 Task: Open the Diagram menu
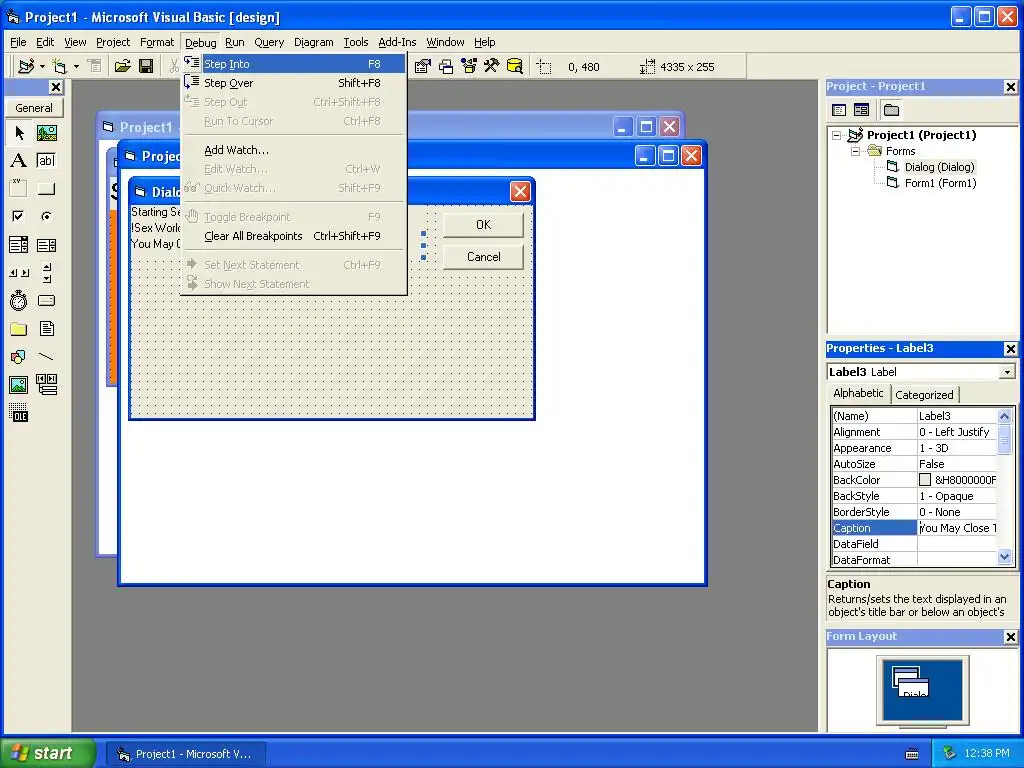click(313, 42)
